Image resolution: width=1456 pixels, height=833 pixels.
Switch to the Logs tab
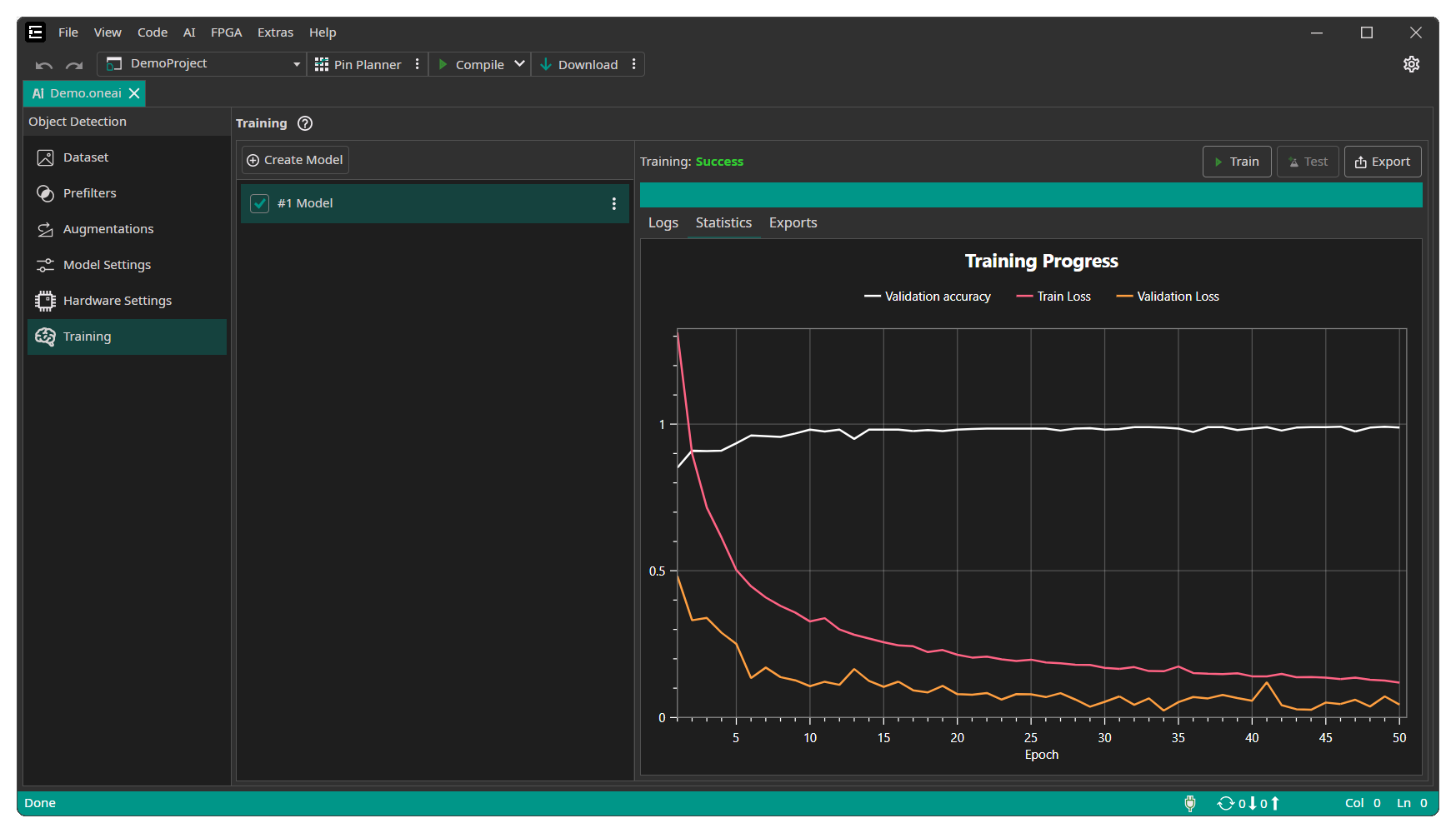point(663,223)
